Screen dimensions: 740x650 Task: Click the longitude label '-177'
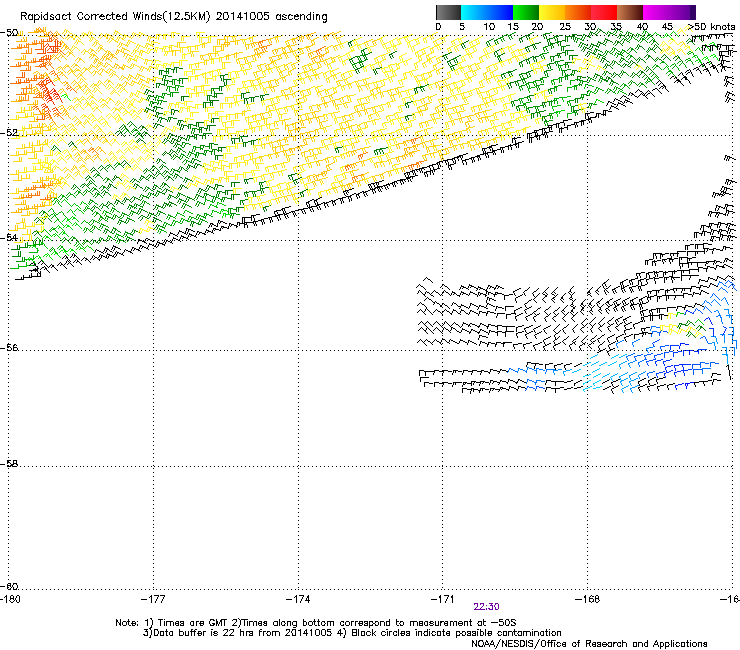[153, 599]
